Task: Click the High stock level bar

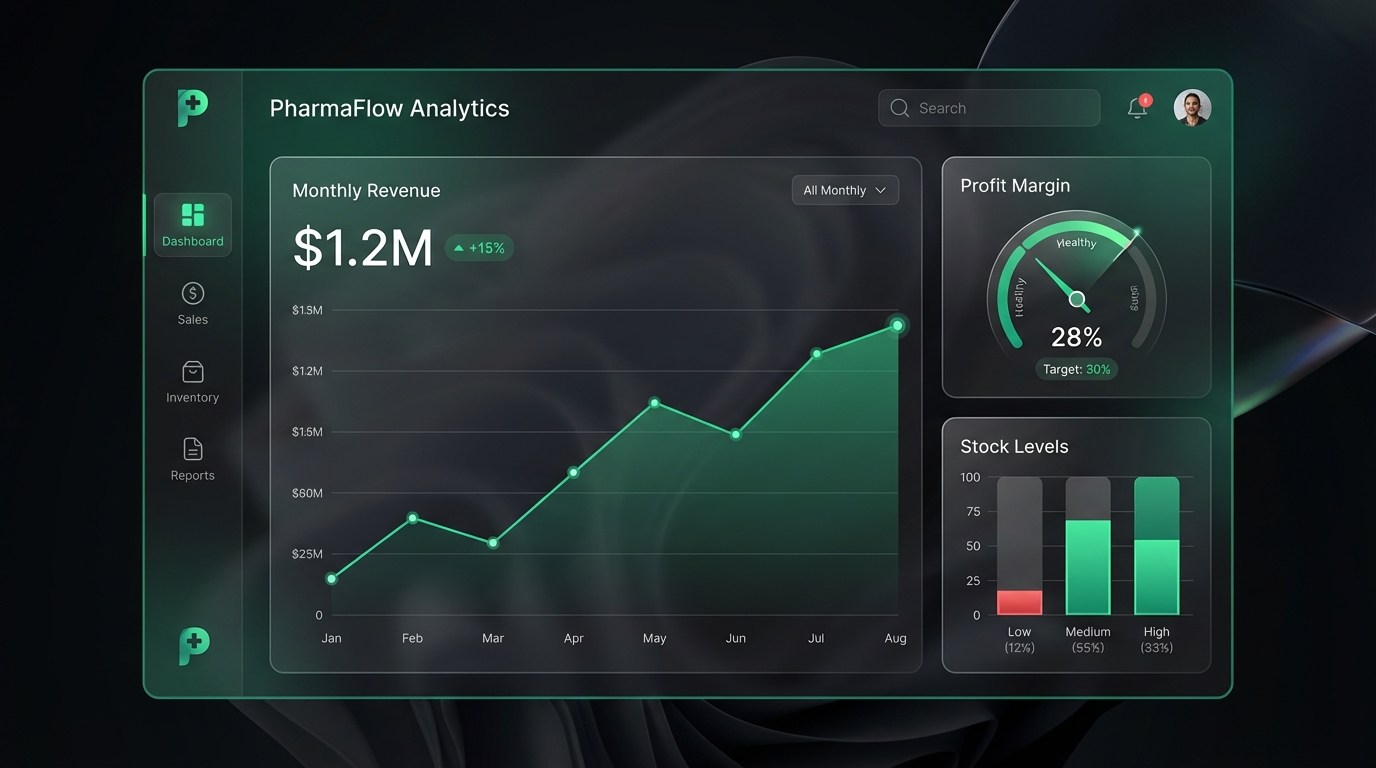Action: coord(1156,576)
